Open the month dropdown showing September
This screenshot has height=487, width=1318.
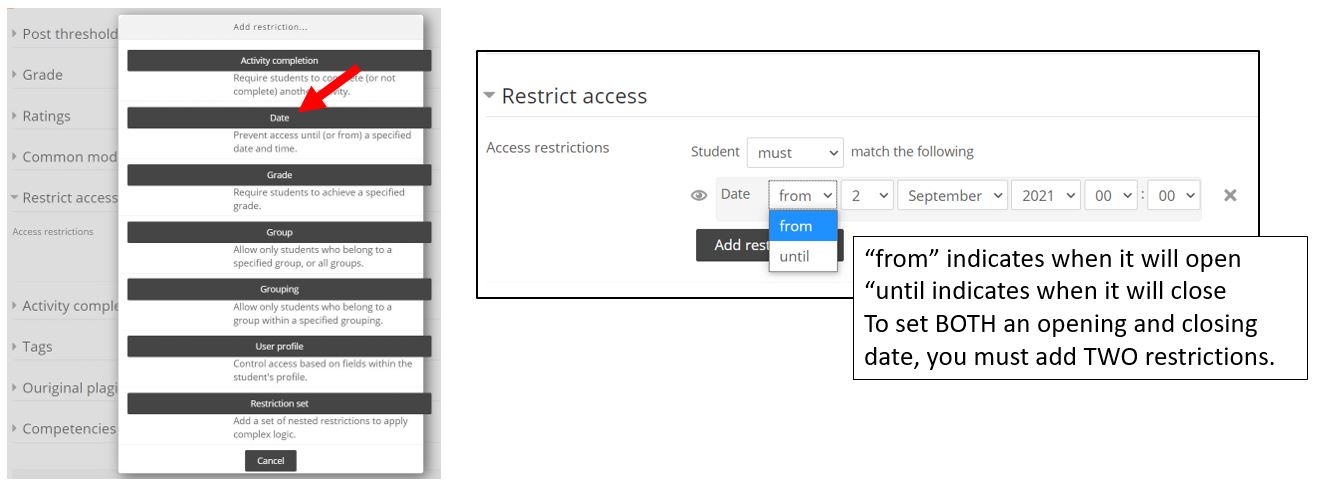952,195
